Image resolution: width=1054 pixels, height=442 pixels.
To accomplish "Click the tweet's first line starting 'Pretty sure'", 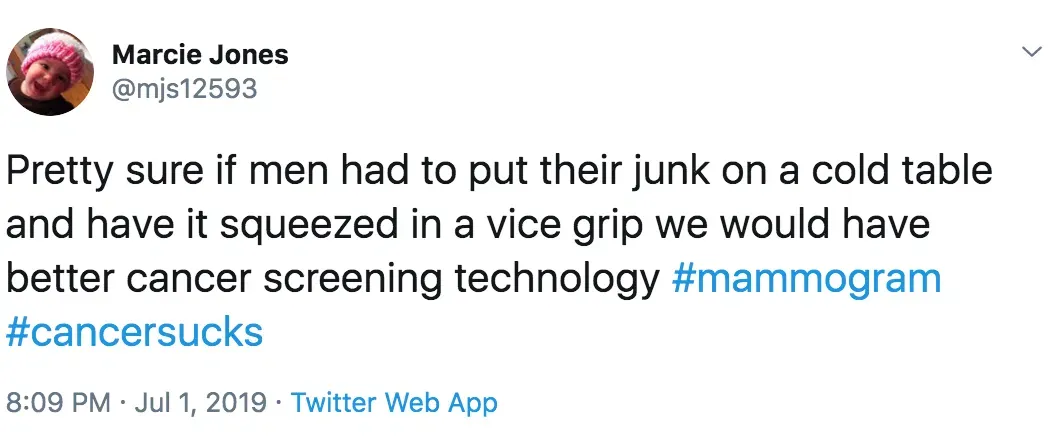I will point(498,171).
